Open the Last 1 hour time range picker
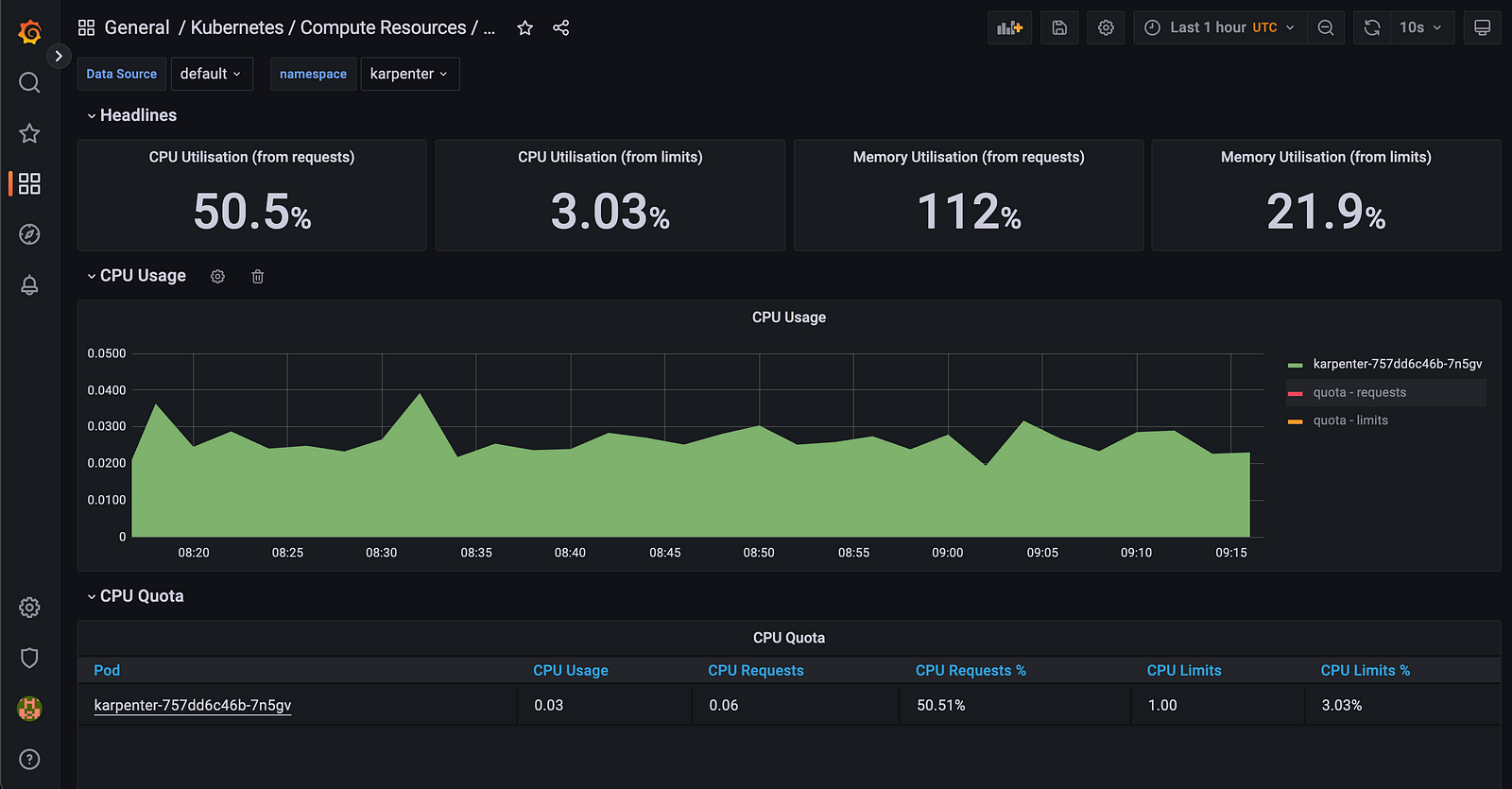 pyautogui.click(x=1220, y=27)
